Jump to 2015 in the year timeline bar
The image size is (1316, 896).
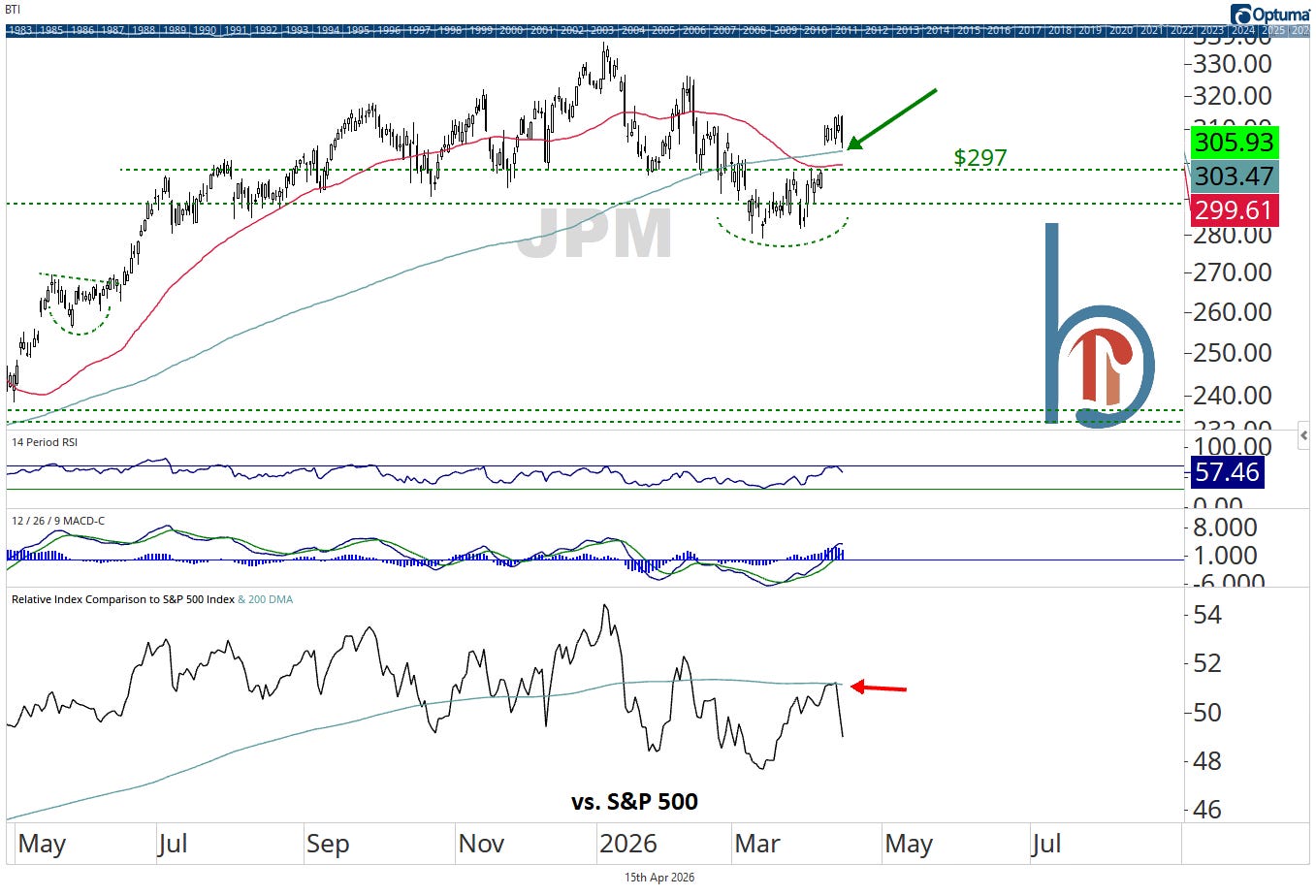tap(969, 31)
